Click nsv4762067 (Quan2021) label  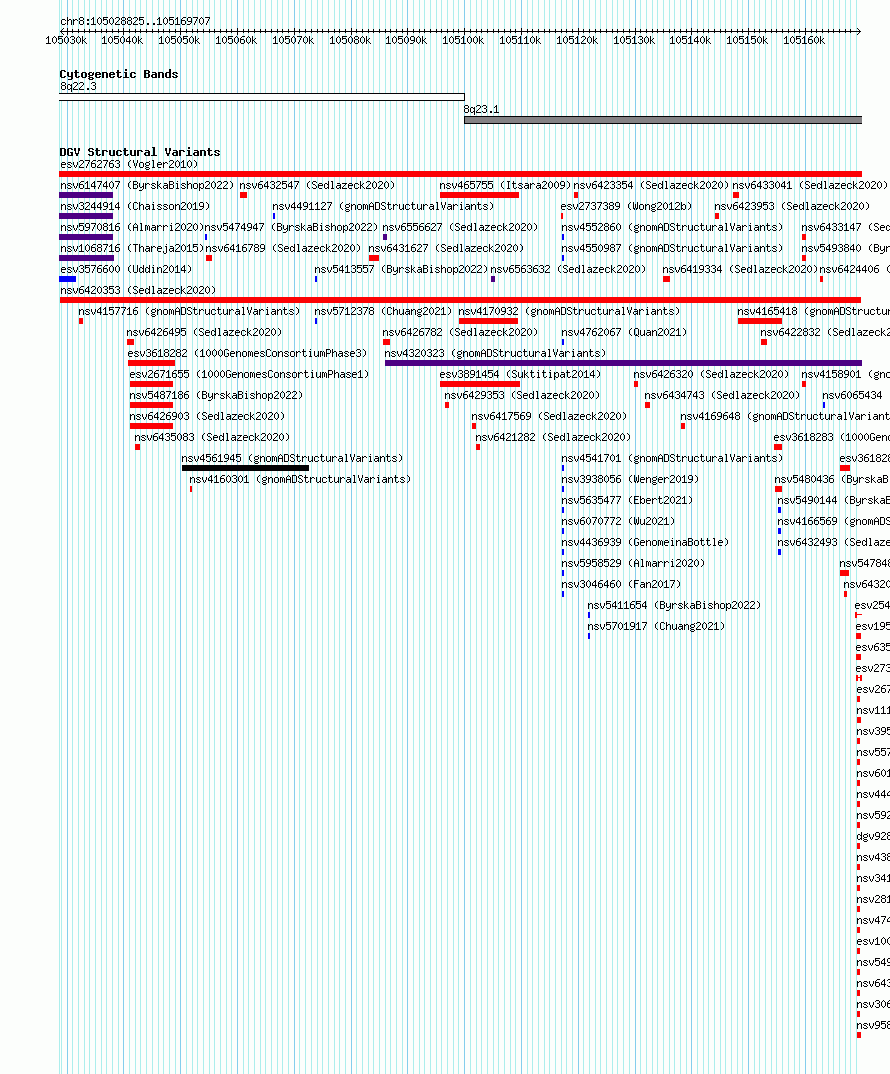point(624,333)
